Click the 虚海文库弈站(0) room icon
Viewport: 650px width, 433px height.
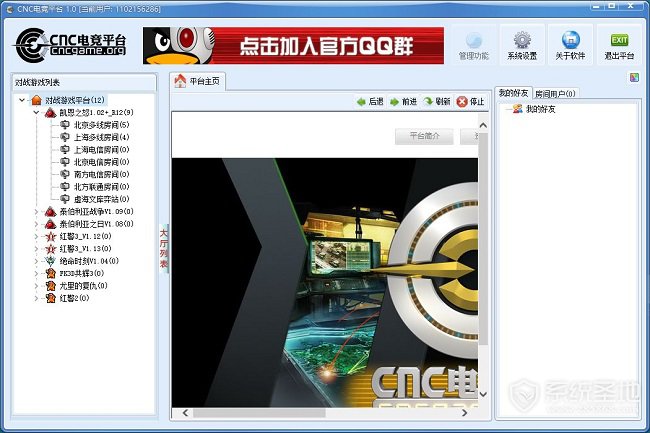click(65, 199)
